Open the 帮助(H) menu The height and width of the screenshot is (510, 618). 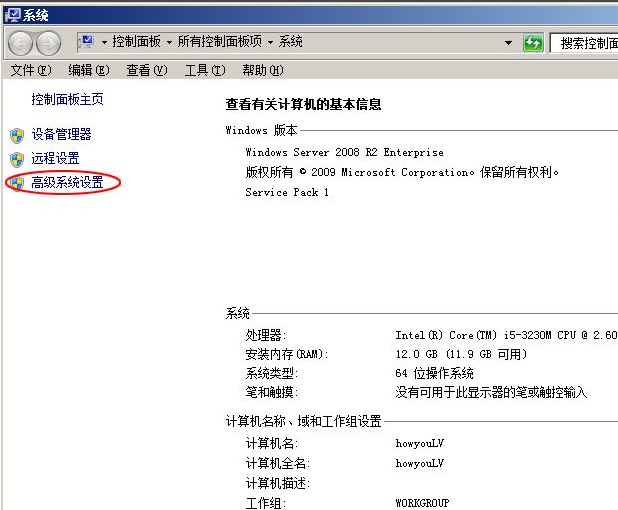[x=262, y=70]
